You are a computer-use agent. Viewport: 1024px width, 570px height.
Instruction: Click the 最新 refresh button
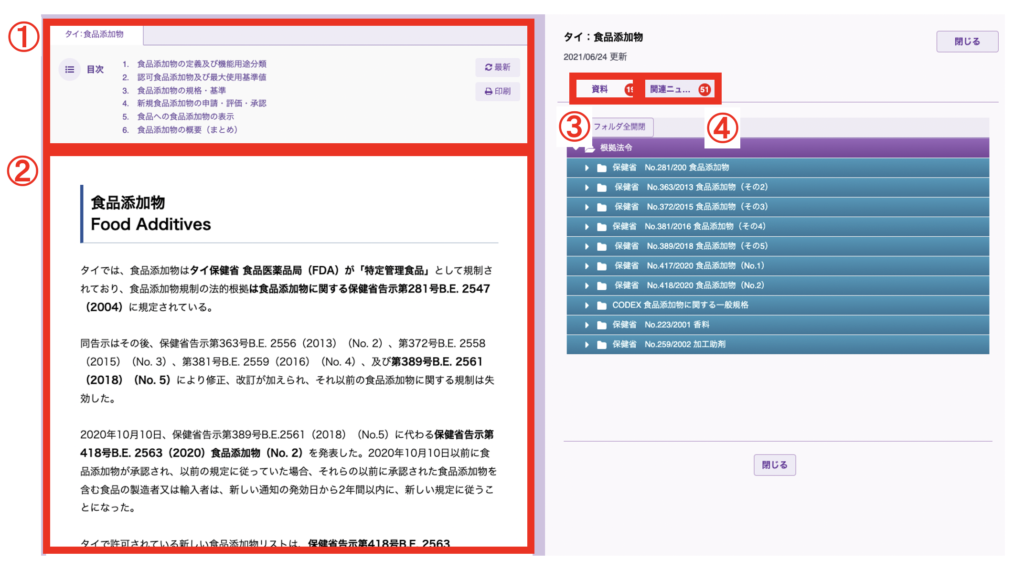tap(497, 67)
